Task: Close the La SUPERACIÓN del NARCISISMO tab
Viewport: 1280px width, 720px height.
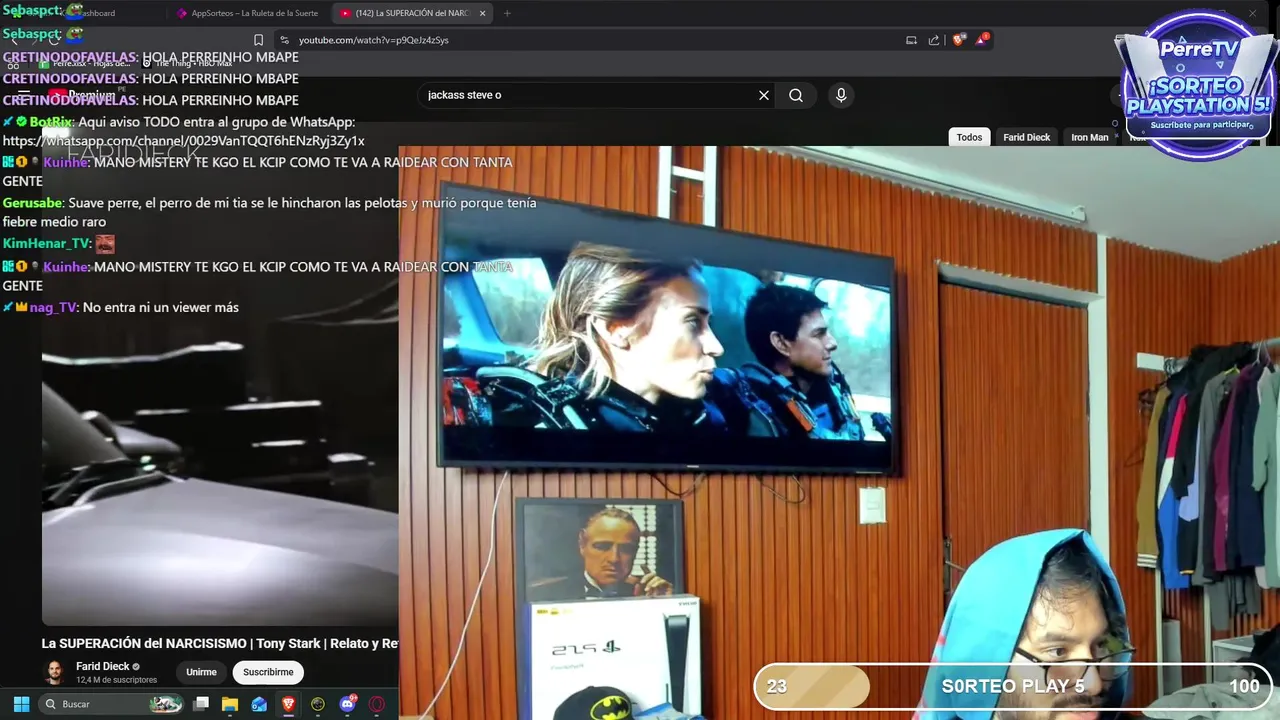Action: tap(482, 13)
